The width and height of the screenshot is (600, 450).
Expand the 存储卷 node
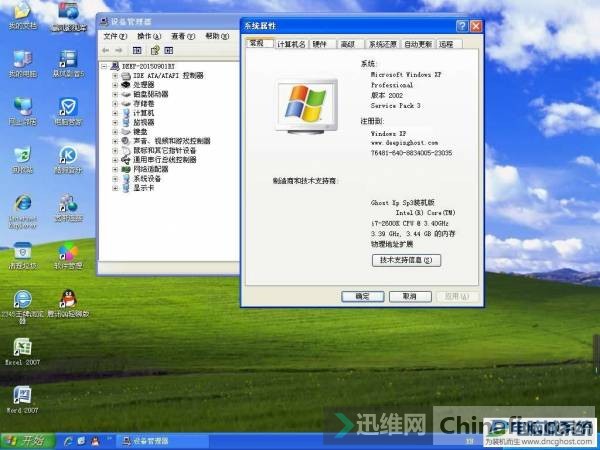pos(115,104)
